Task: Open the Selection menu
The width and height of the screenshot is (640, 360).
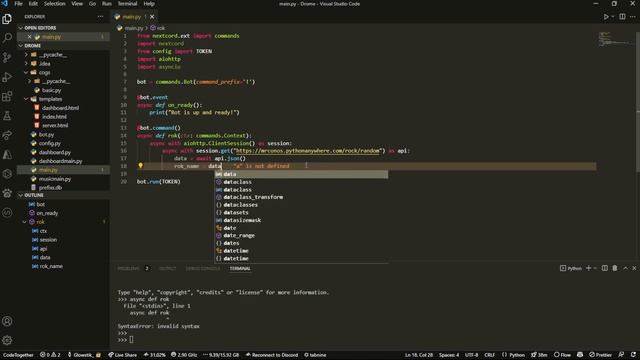Action: point(54,4)
